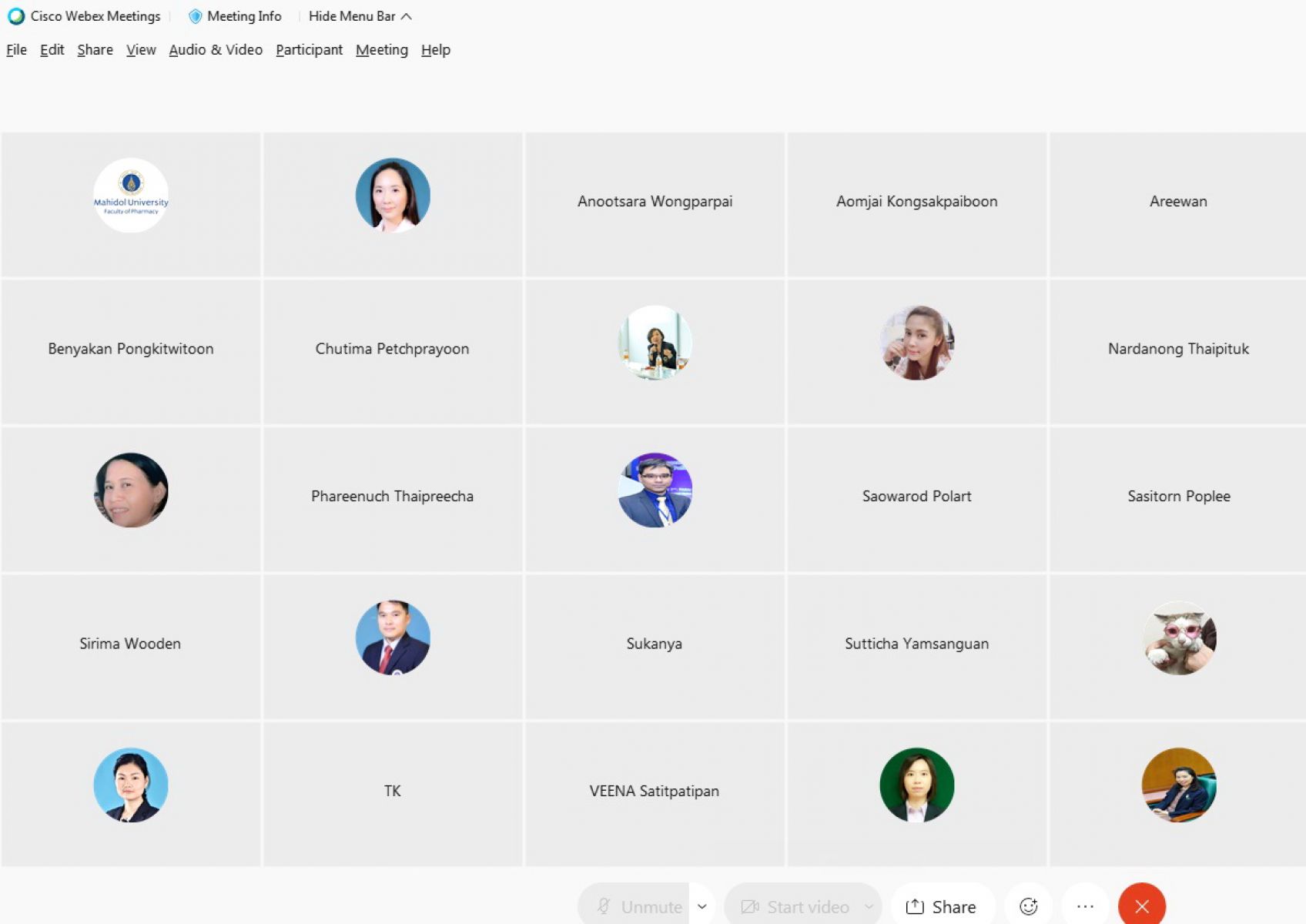Open the reactions smiley icon

coord(1029,906)
